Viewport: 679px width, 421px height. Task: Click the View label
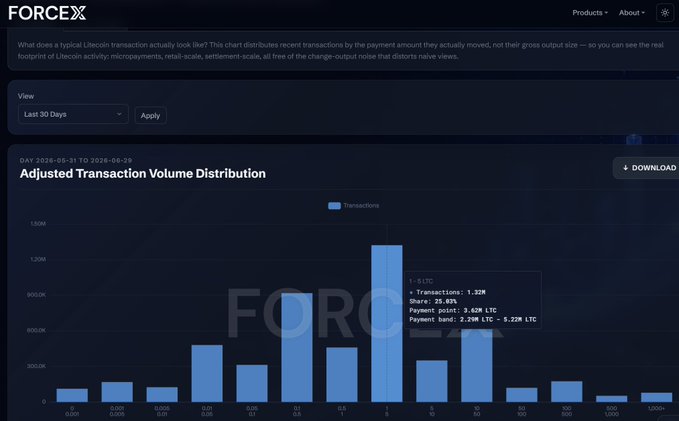(26, 96)
